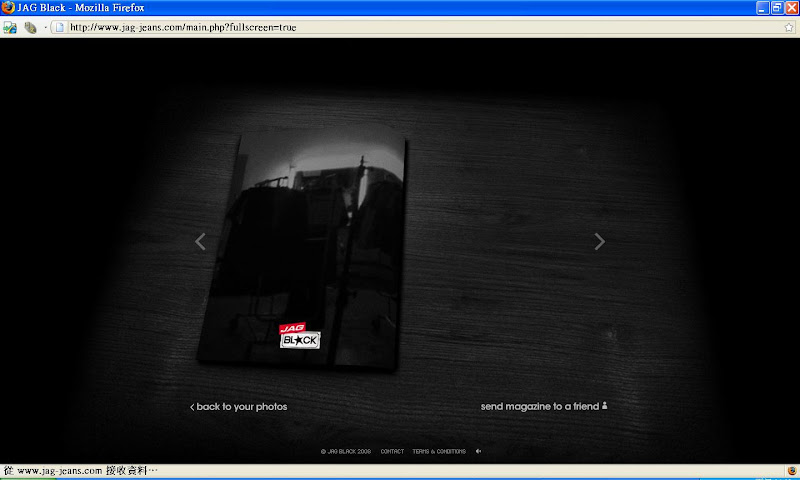Click the first toolbar icon with green arrow

[10, 28]
